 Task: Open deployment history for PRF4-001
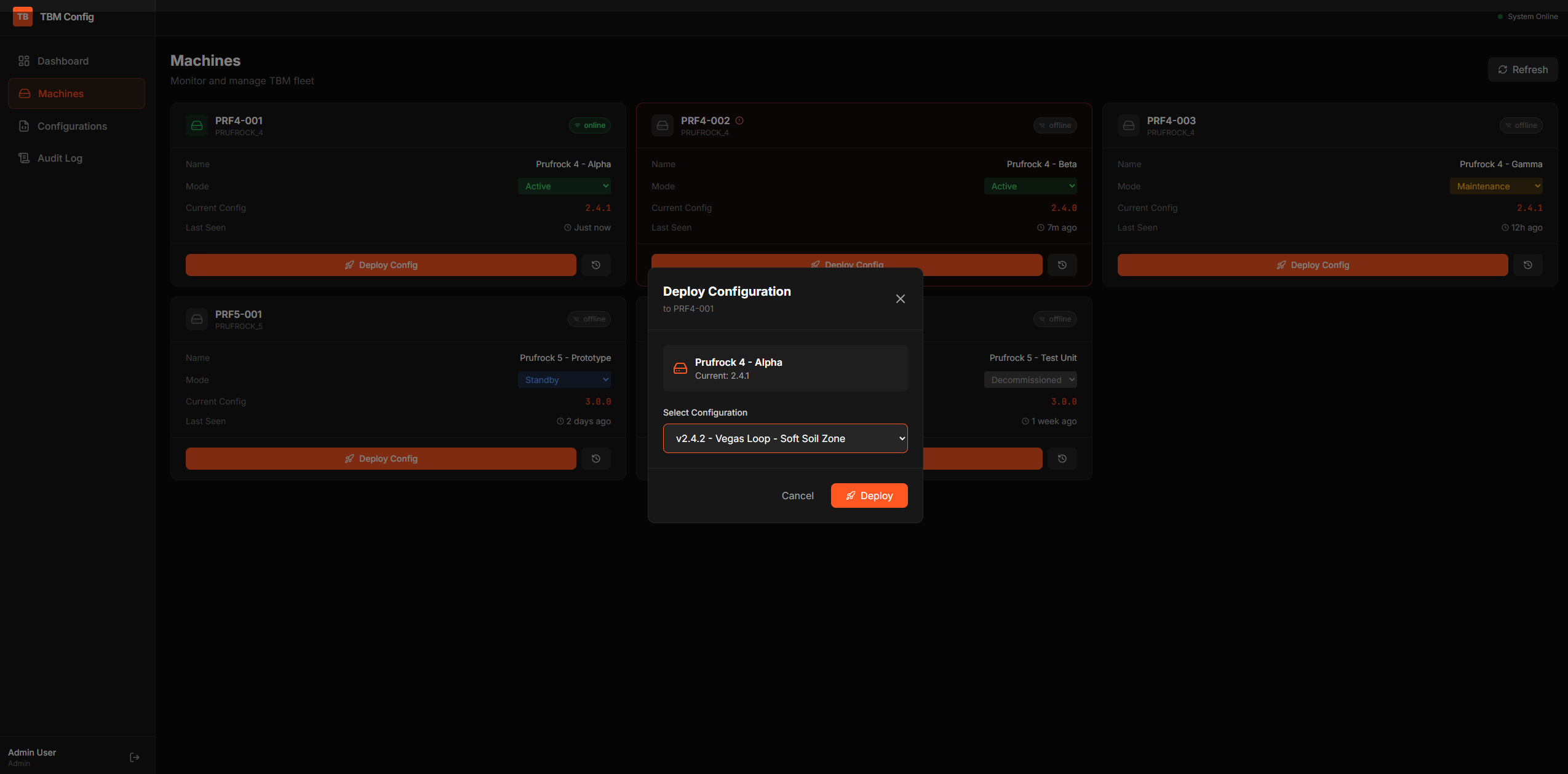point(596,265)
